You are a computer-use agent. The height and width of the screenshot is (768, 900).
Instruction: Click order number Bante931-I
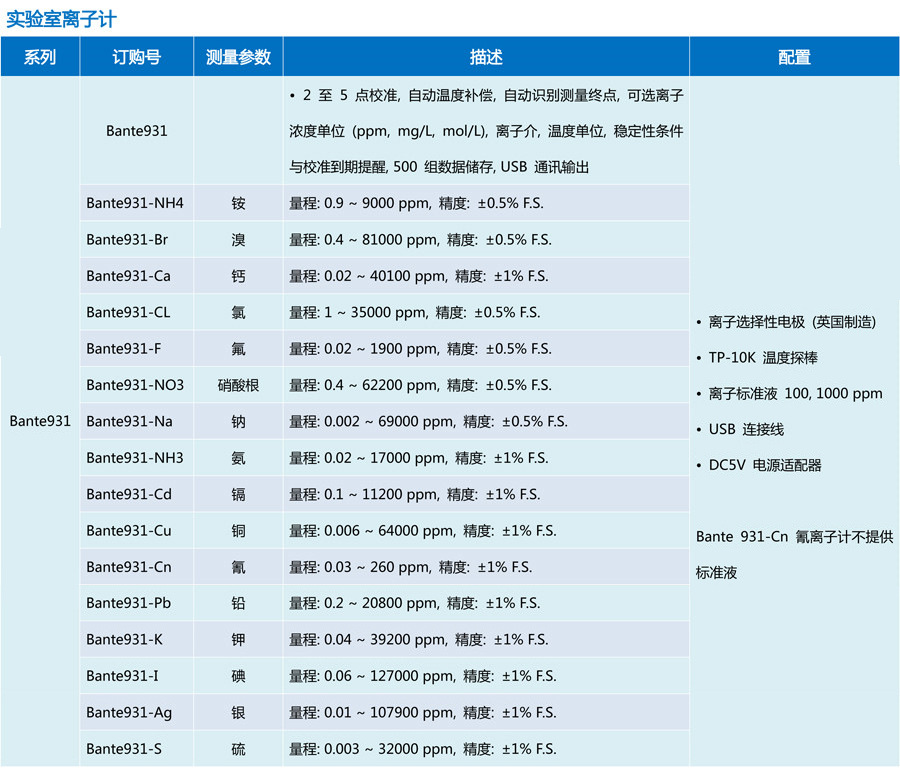click(x=122, y=676)
